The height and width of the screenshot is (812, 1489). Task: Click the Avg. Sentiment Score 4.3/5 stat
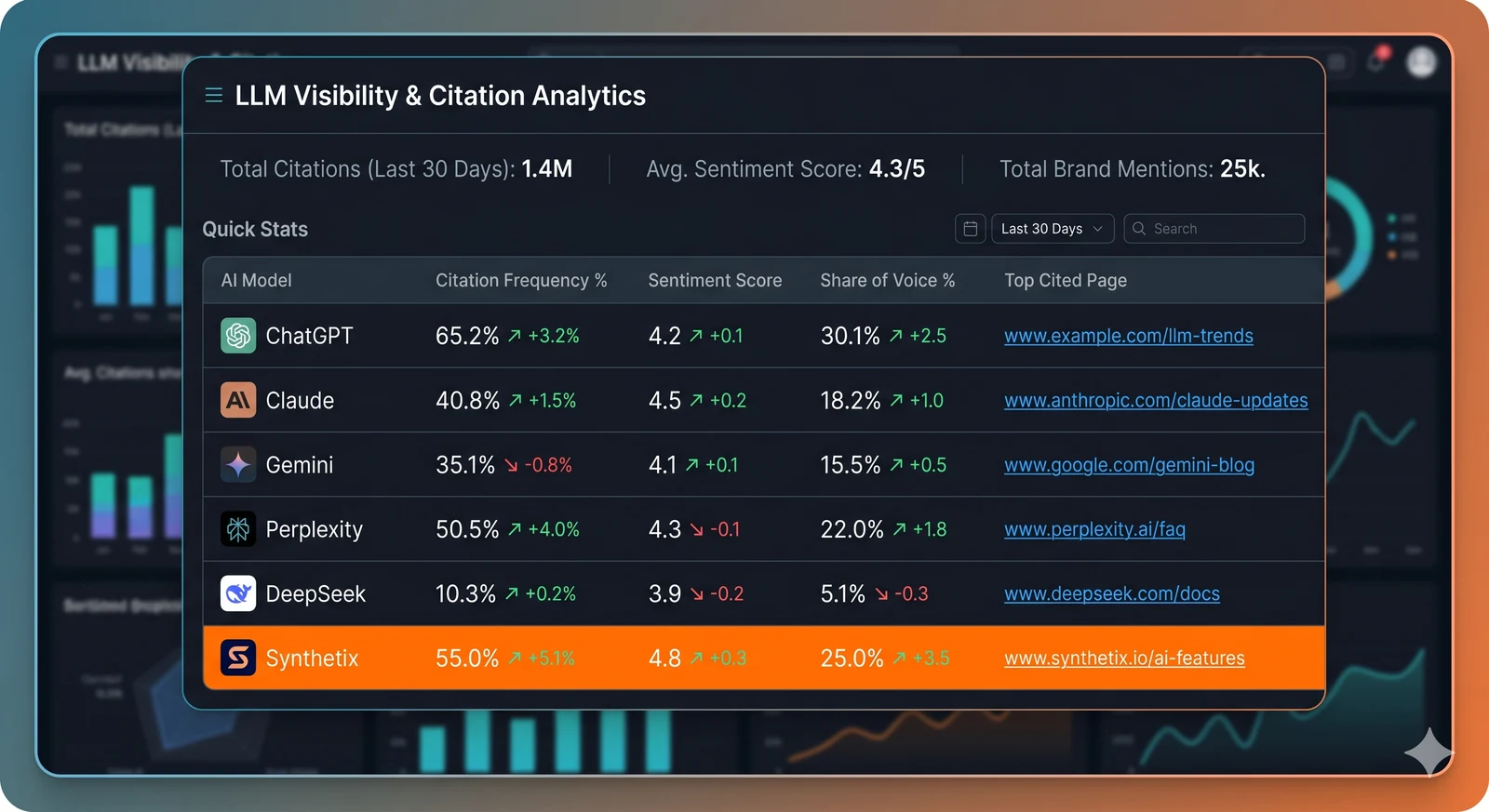[785, 168]
